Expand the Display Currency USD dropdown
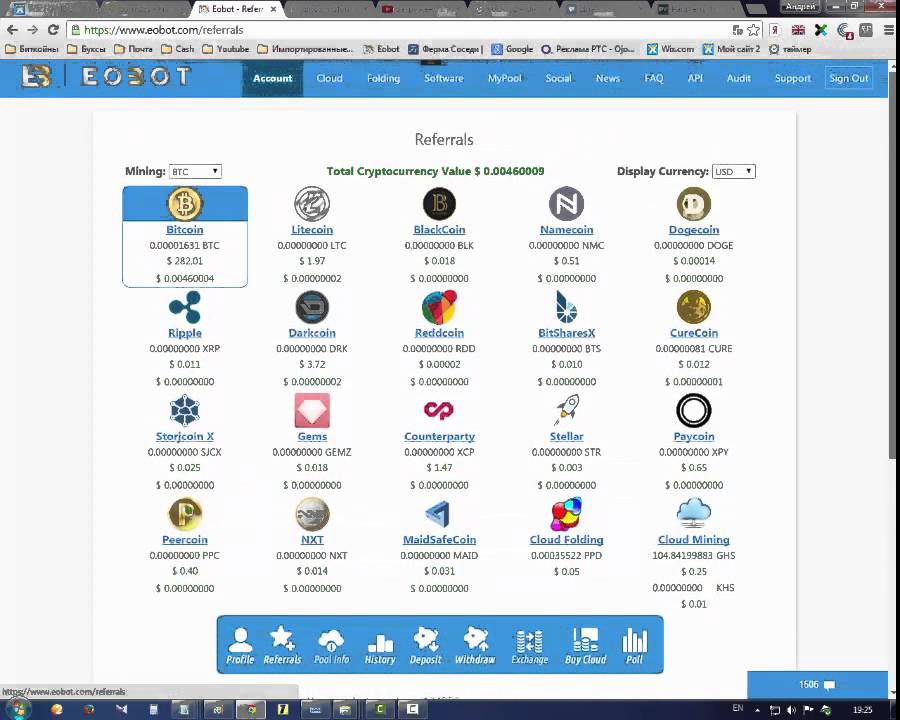This screenshot has width=900, height=720. pos(734,171)
